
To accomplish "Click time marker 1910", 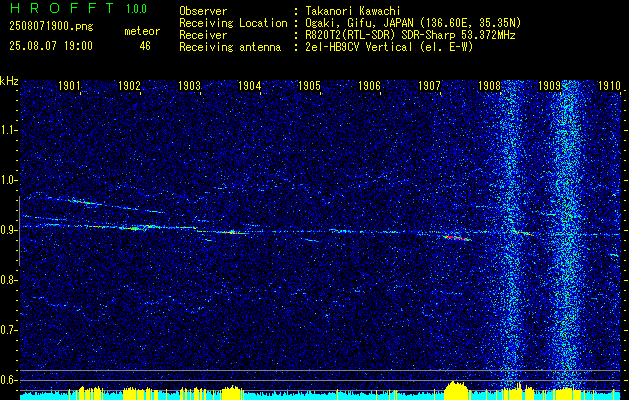I will [x=609, y=85].
